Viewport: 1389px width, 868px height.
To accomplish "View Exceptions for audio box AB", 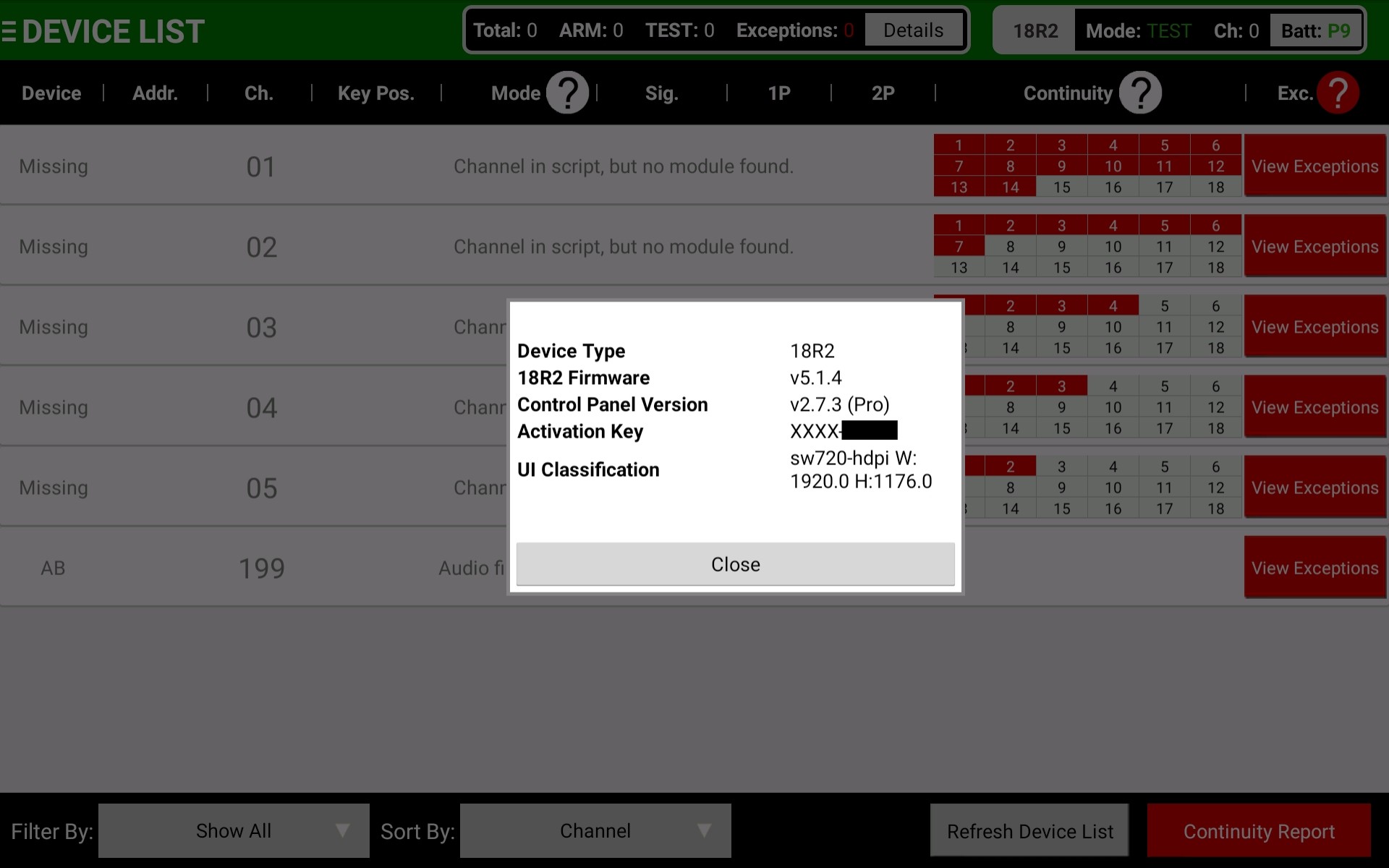I will click(x=1315, y=568).
